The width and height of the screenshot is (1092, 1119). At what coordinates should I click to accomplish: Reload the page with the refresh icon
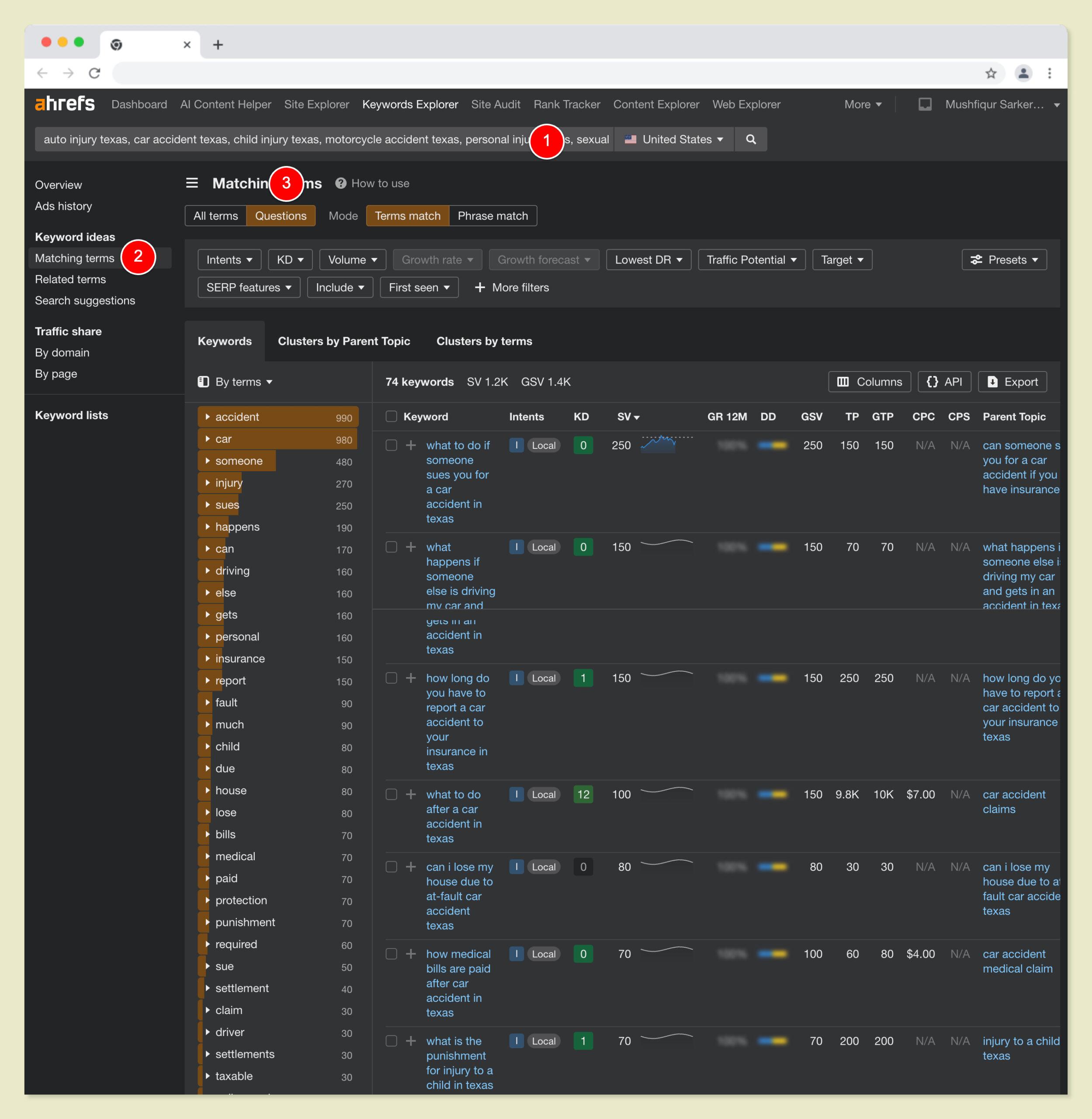pyautogui.click(x=95, y=73)
